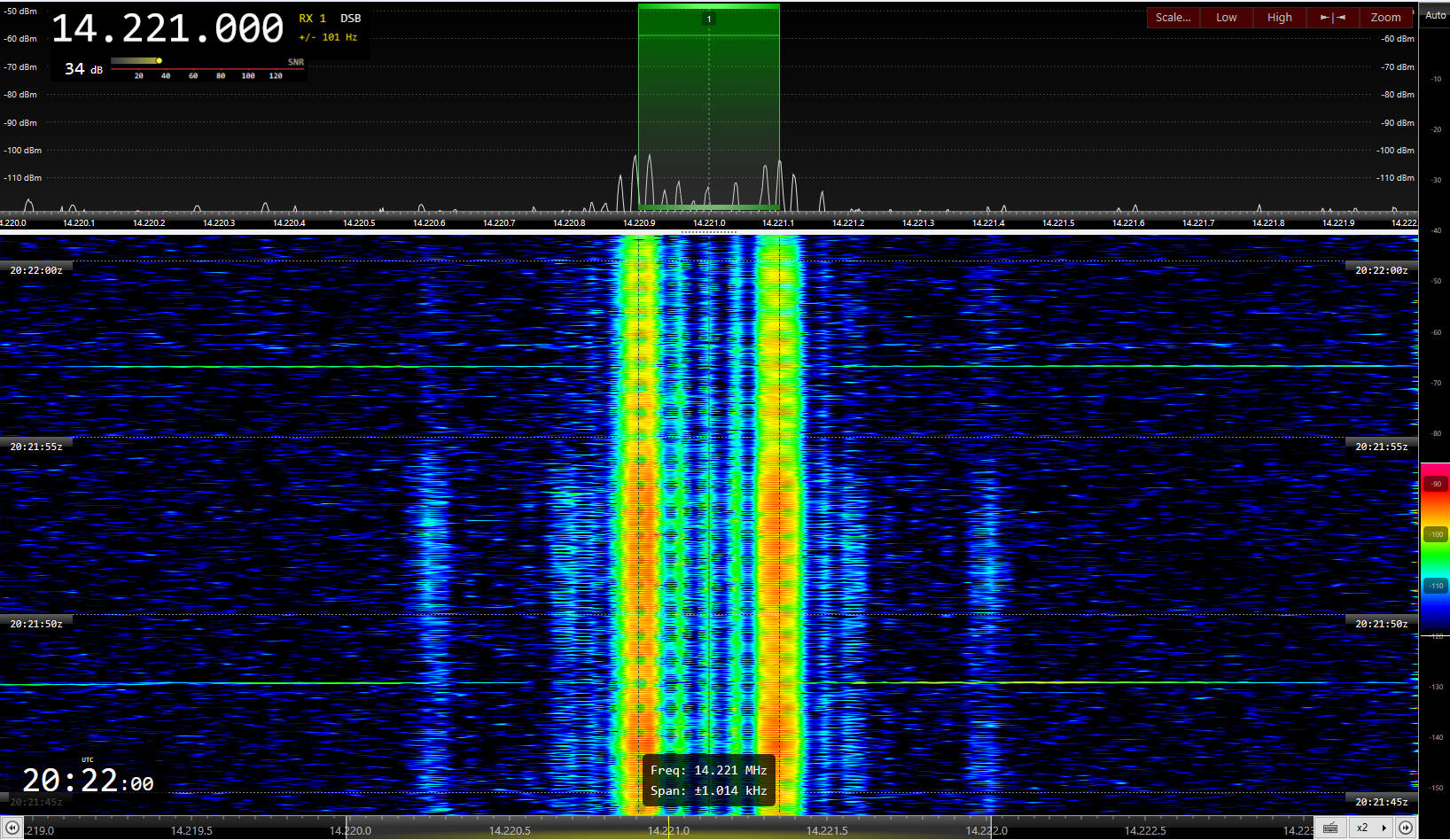The image size is (1450, 840).
Task: Toggle the Auto scale button
Action: point(1435,15)
